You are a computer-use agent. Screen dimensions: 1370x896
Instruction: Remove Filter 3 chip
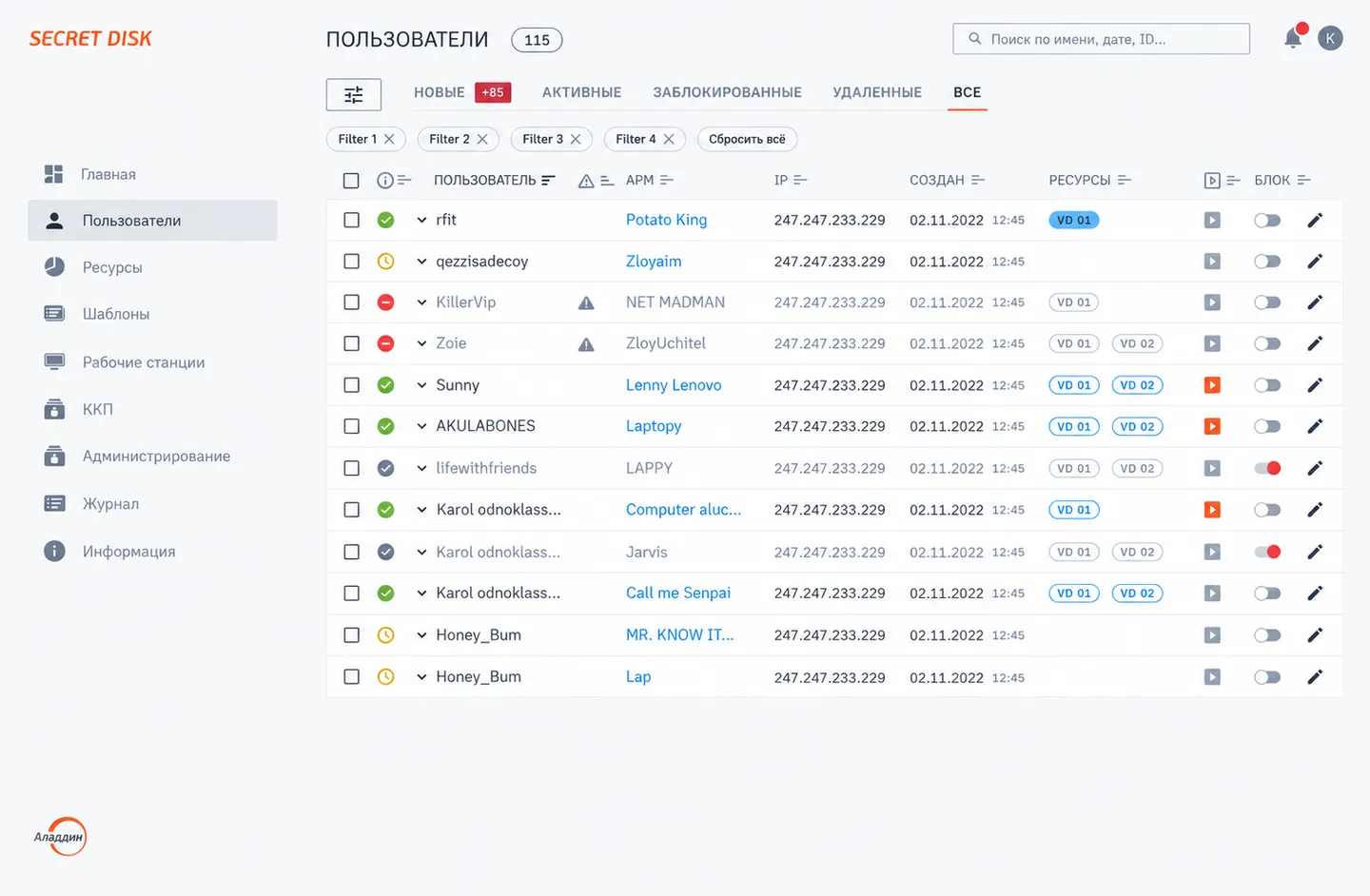[576, 139]
